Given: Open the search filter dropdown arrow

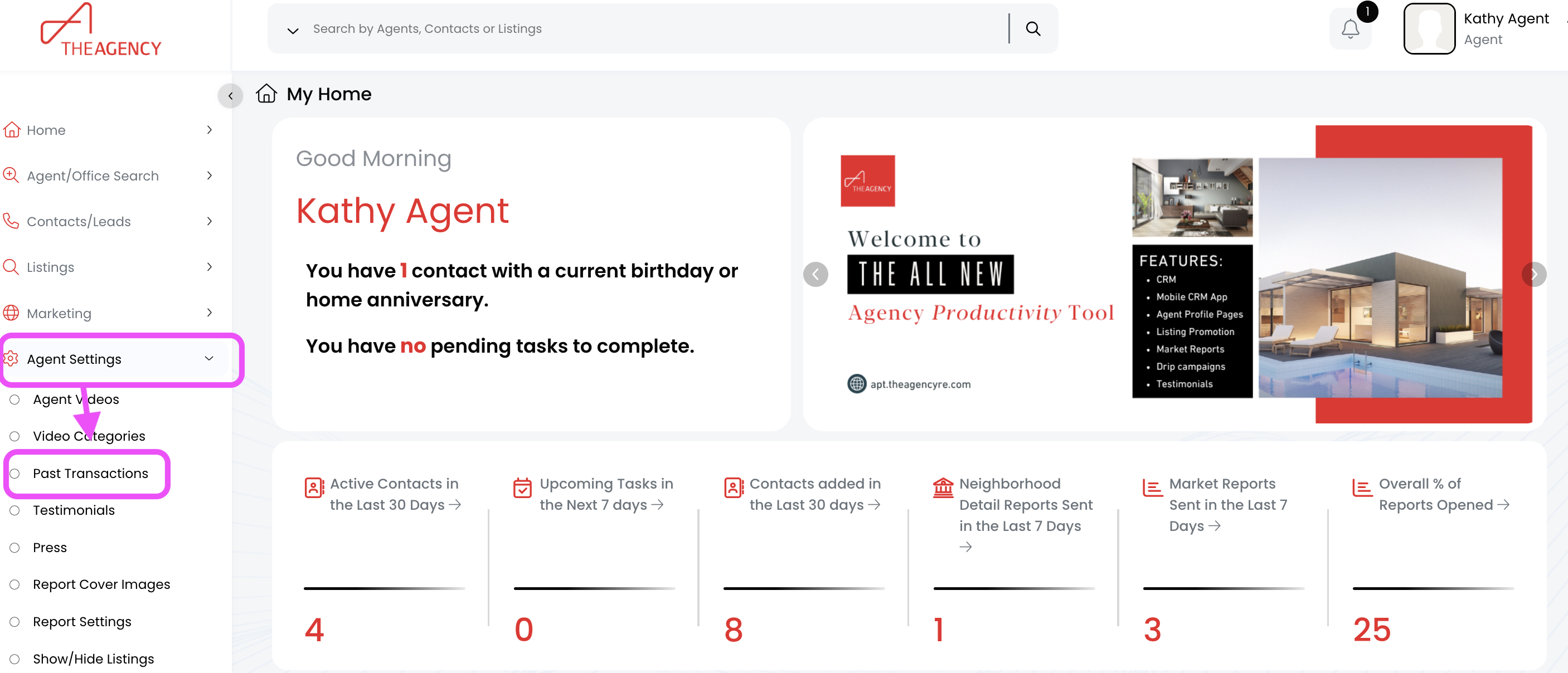Looking at the screenshot, I should 293,30.
